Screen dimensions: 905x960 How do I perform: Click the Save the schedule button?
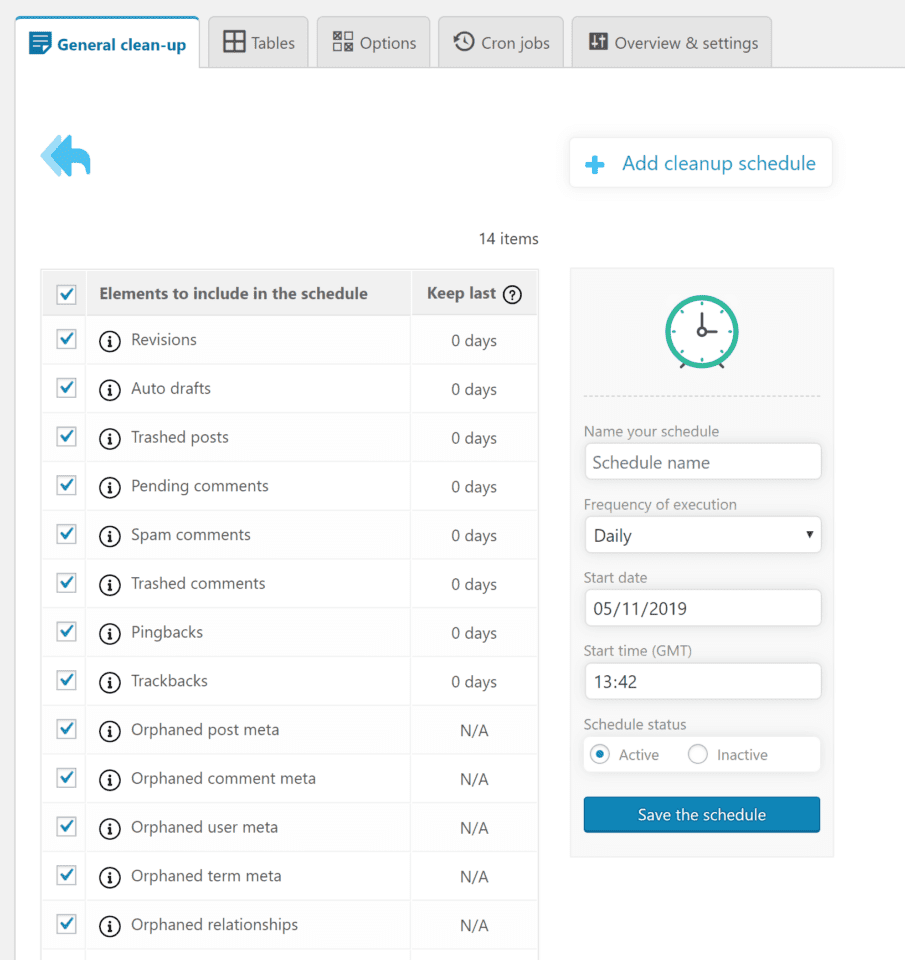click(702, 815)
